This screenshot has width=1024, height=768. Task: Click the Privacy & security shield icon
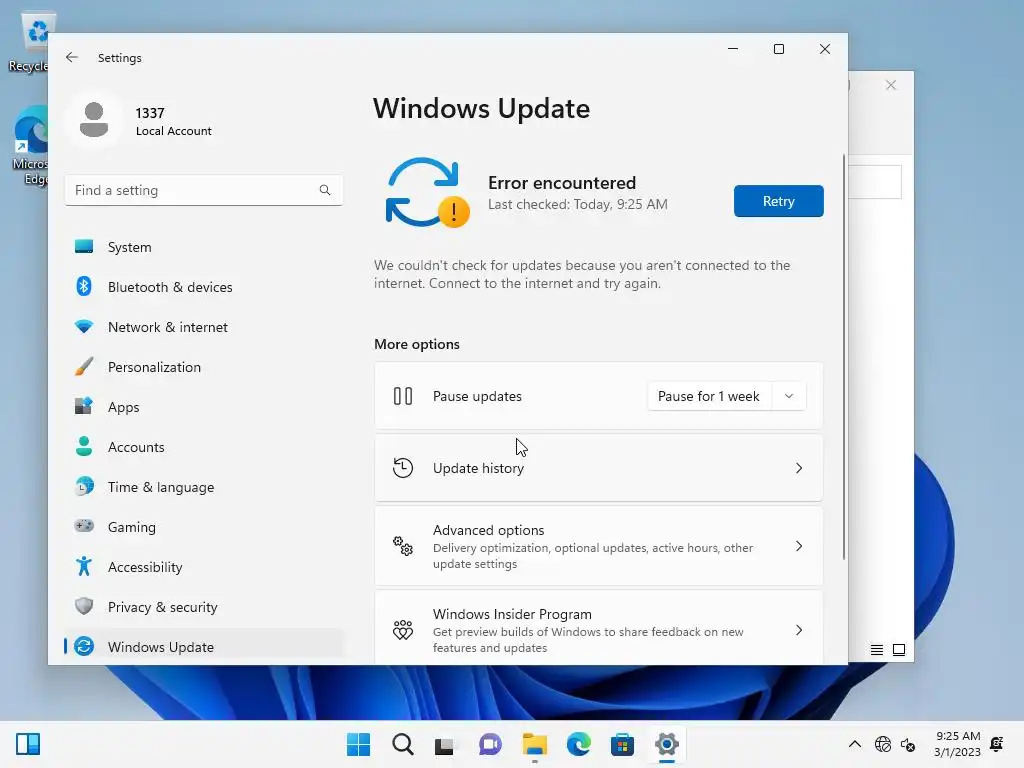84,606
